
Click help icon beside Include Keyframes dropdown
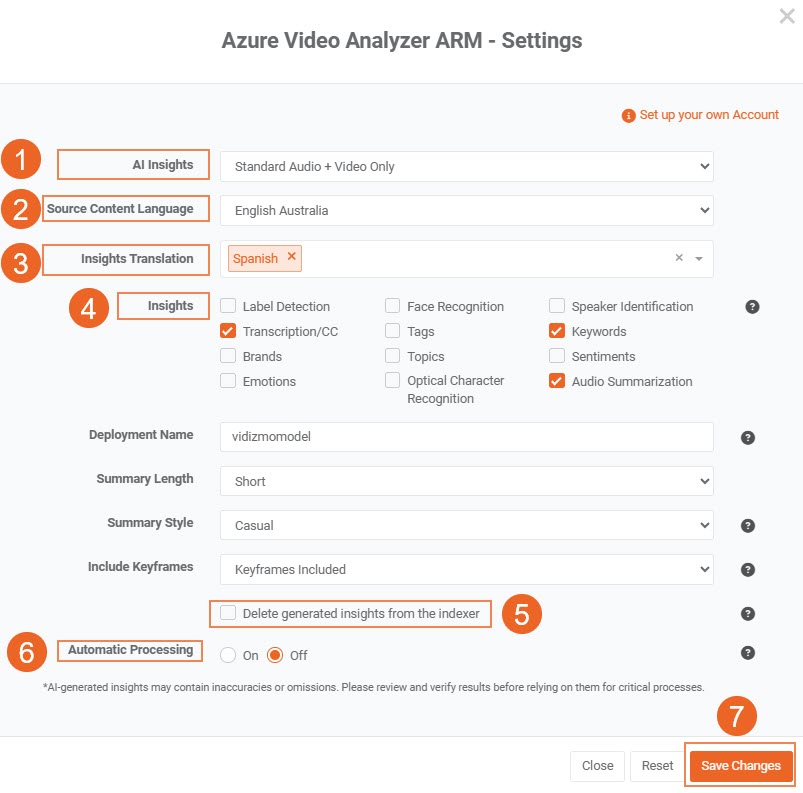tap(747, 569)
